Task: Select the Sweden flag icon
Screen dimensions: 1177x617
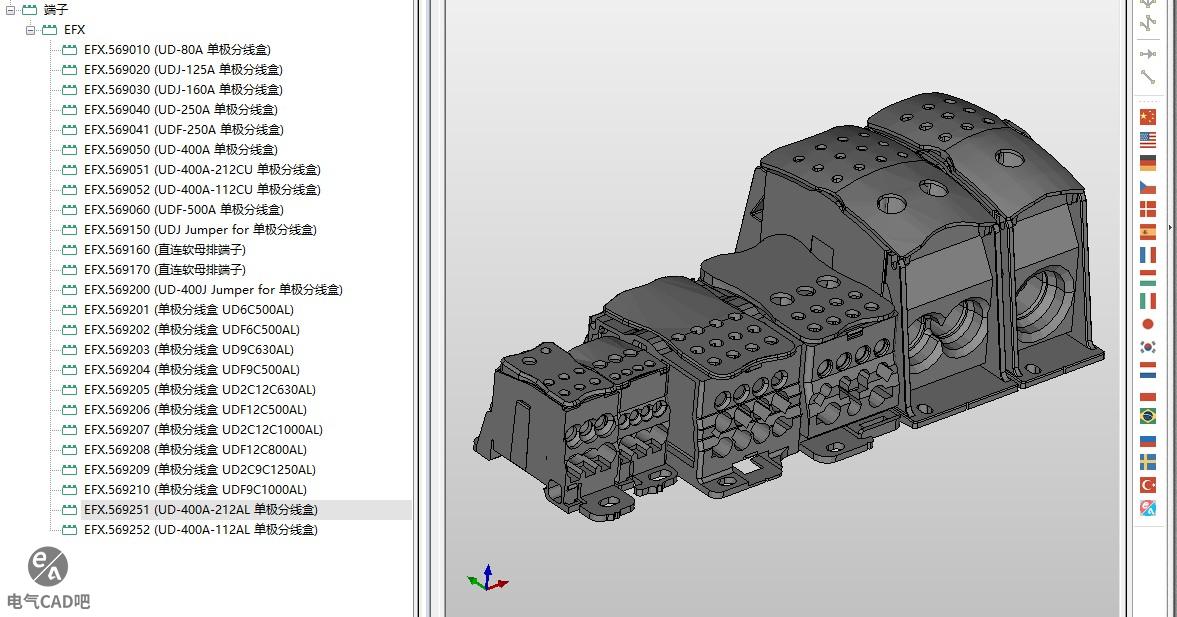Action: coord(1147,462)
